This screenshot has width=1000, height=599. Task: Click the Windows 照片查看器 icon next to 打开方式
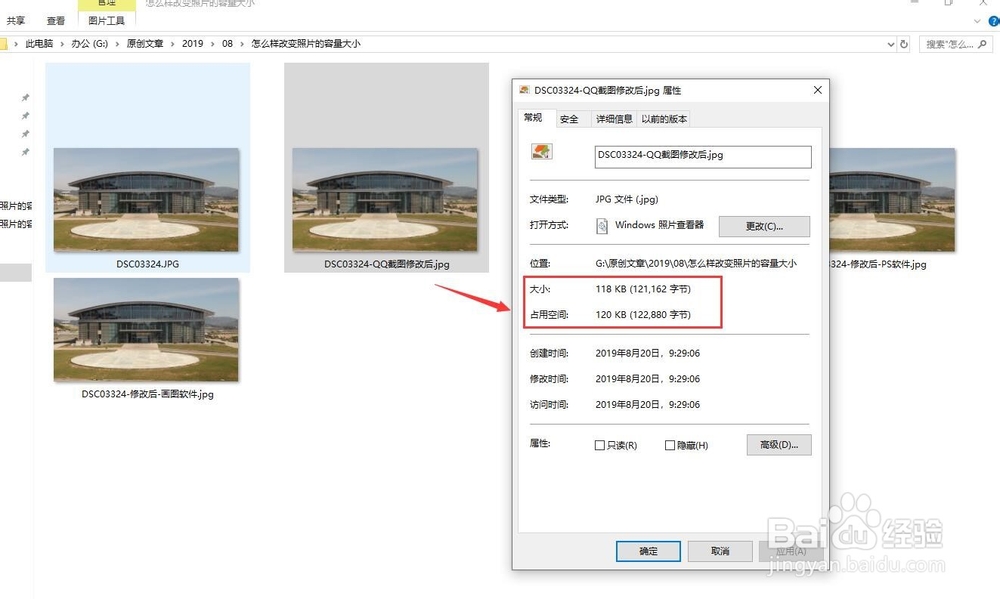click(x=604, y=226)
